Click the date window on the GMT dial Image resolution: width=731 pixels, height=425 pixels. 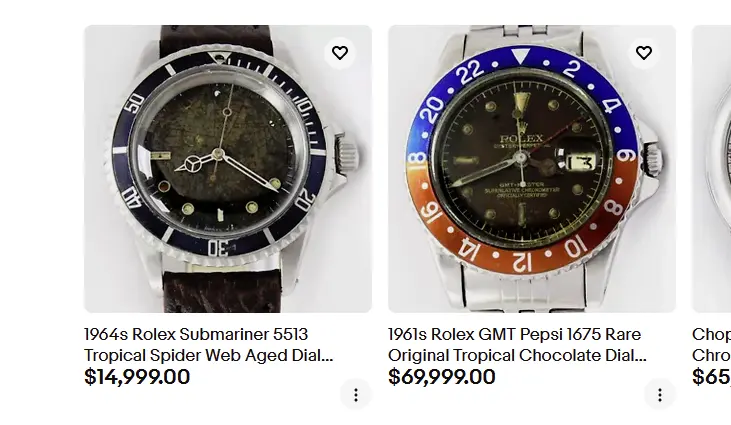tap(580, 162)
